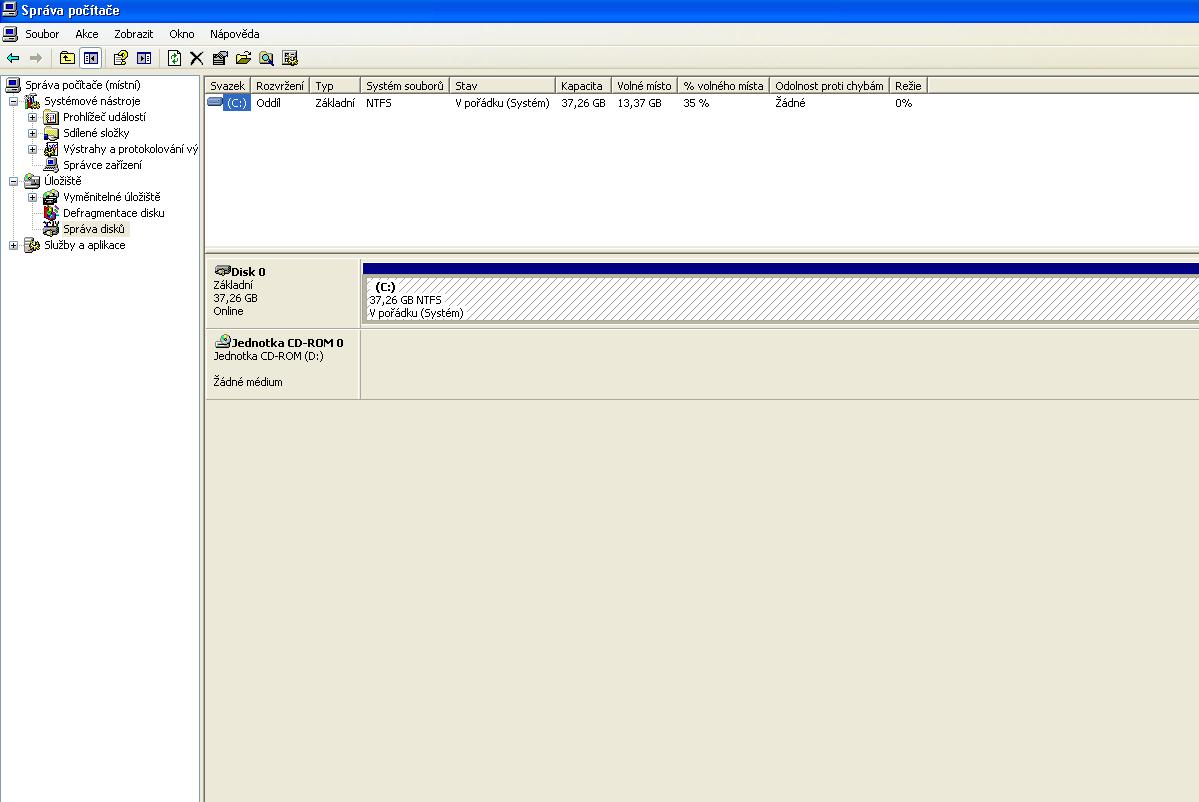Select Správa disků in tree

tap(94, 229)
